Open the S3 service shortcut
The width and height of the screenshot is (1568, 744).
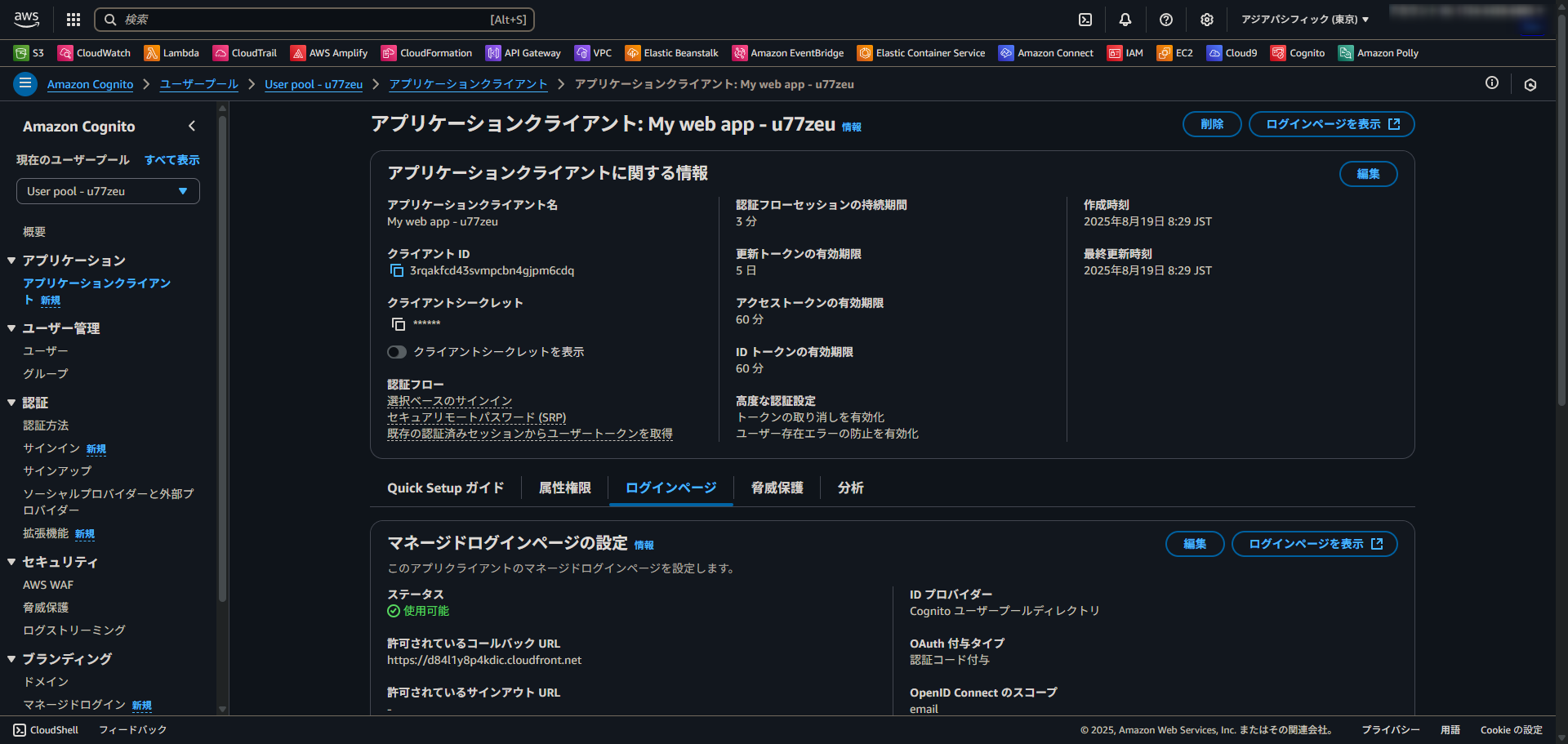[29, 53]
